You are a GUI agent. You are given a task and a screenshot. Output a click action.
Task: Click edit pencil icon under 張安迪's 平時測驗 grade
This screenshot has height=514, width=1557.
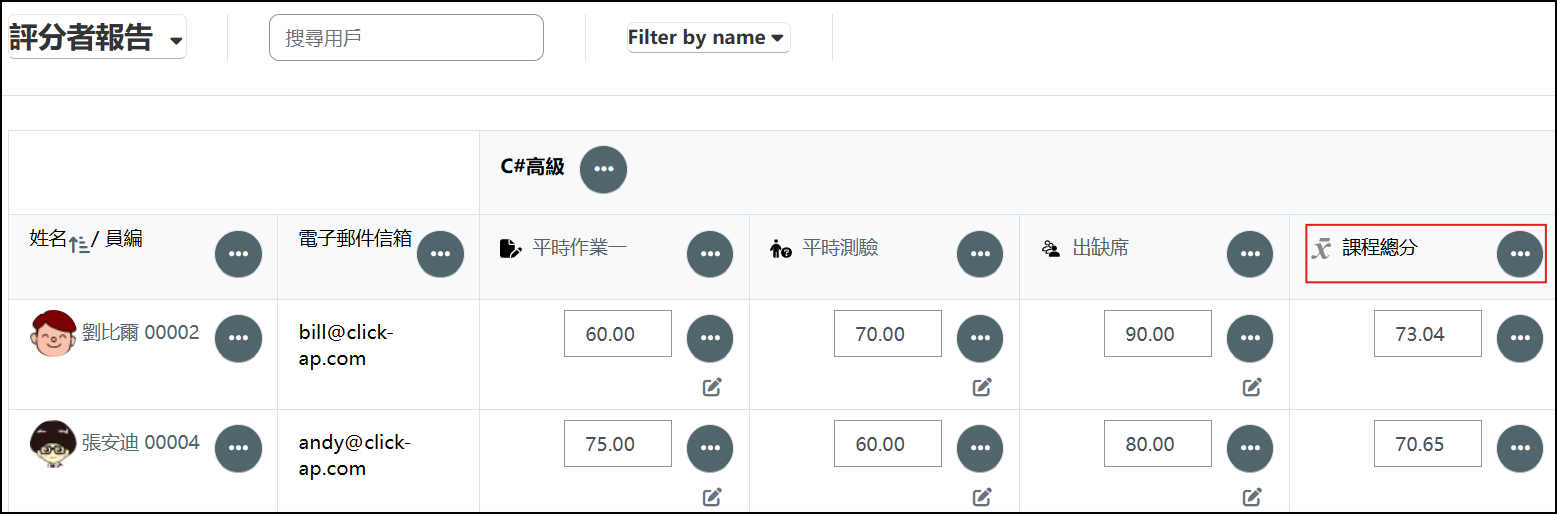(982, 496)
